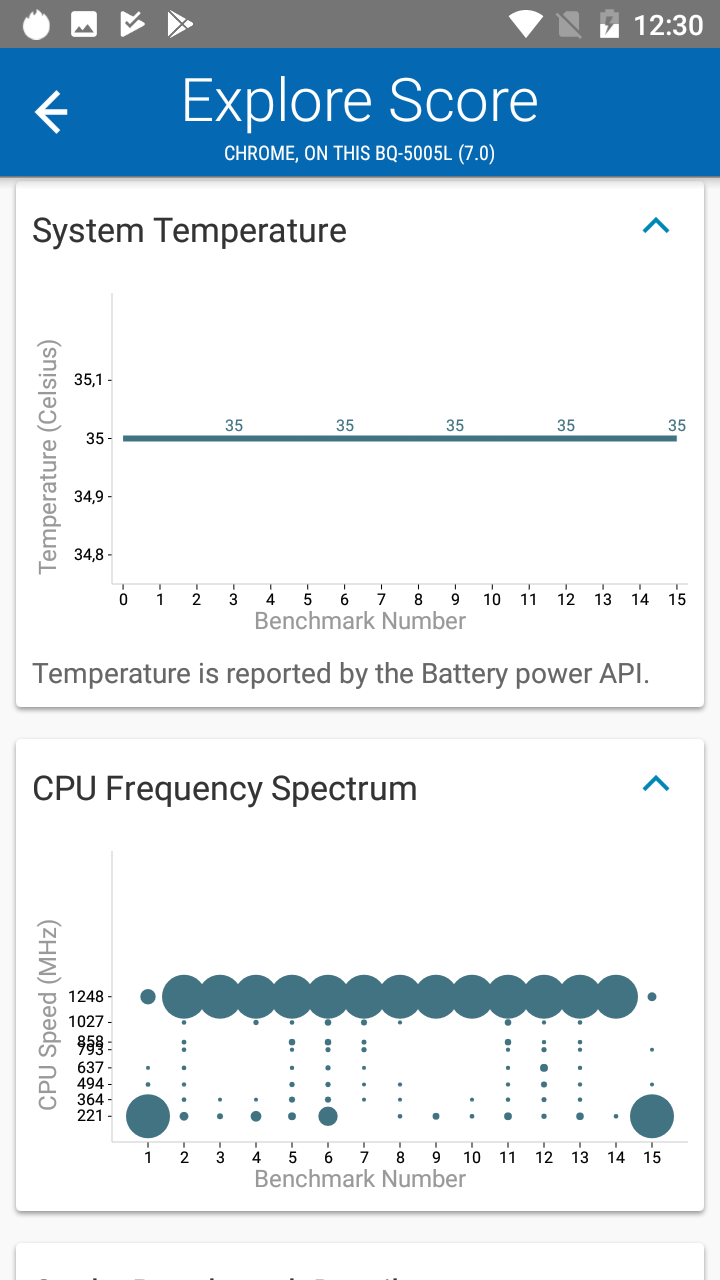Tap the back arrow icon
Image resolution: width=720 pixels, height=1280 pixels.
(x=51, y=111)
